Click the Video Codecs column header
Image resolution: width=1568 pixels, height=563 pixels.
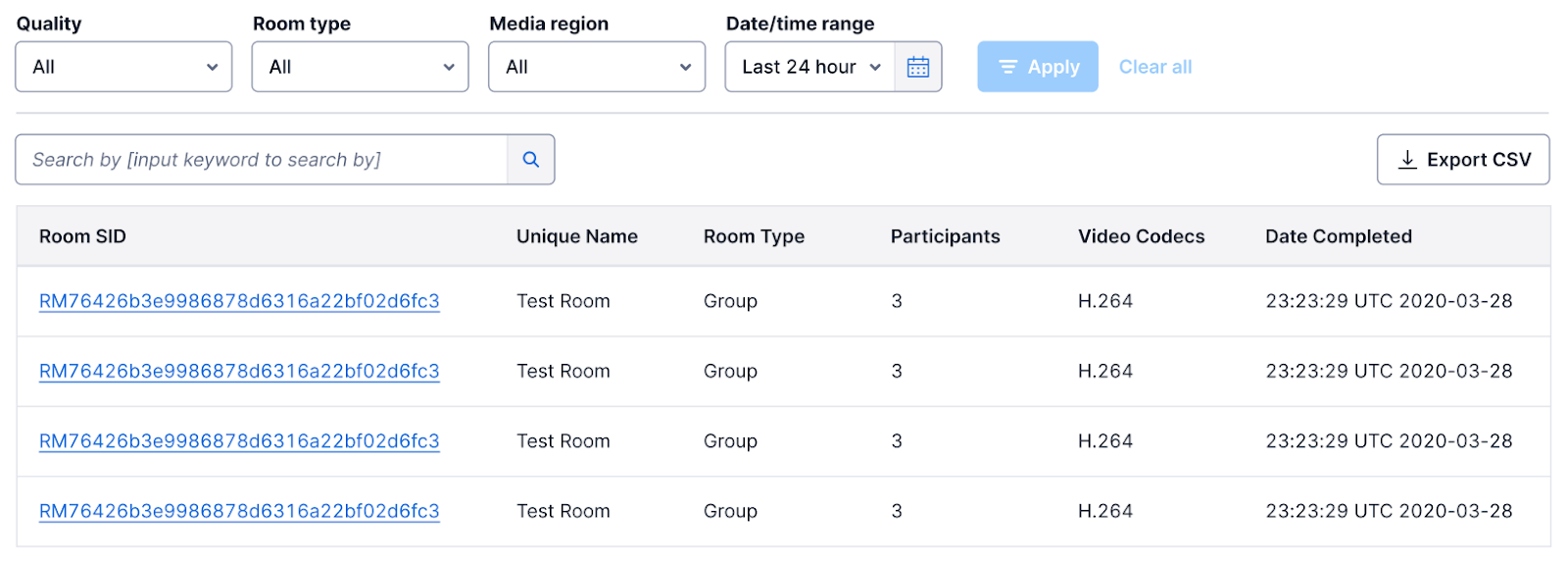pyautogui.click(x=1142, y=236)
